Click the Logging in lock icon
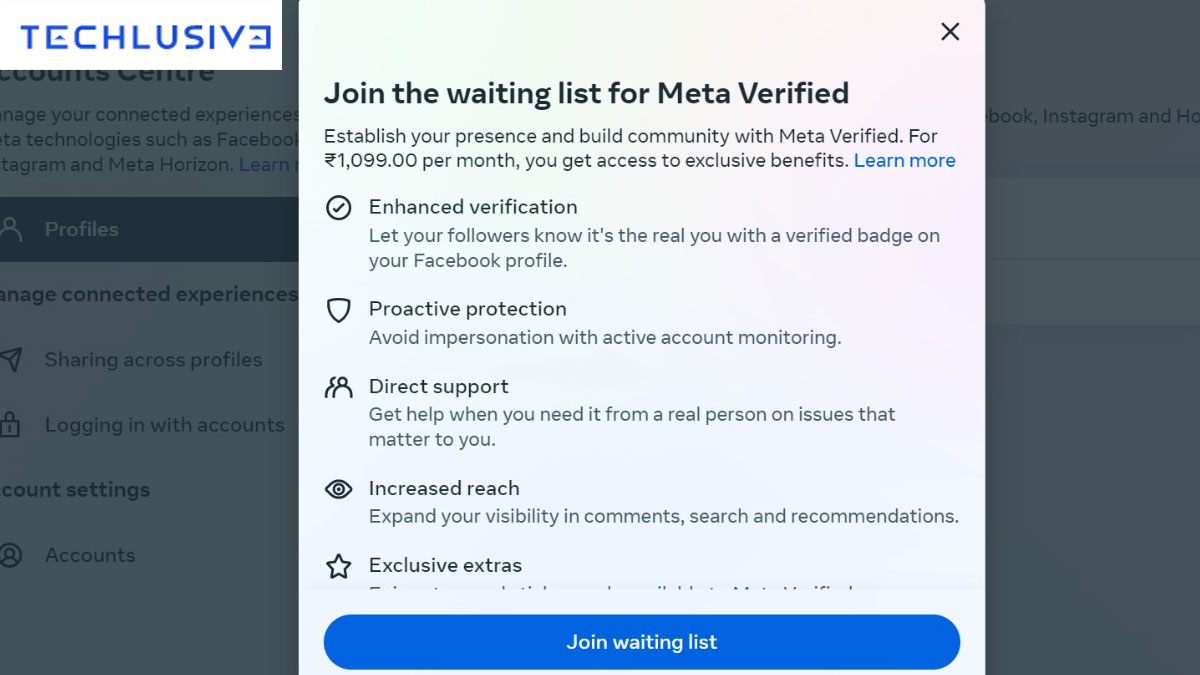The width and height of the screenshot is (1200, 675). click(11, 425)
